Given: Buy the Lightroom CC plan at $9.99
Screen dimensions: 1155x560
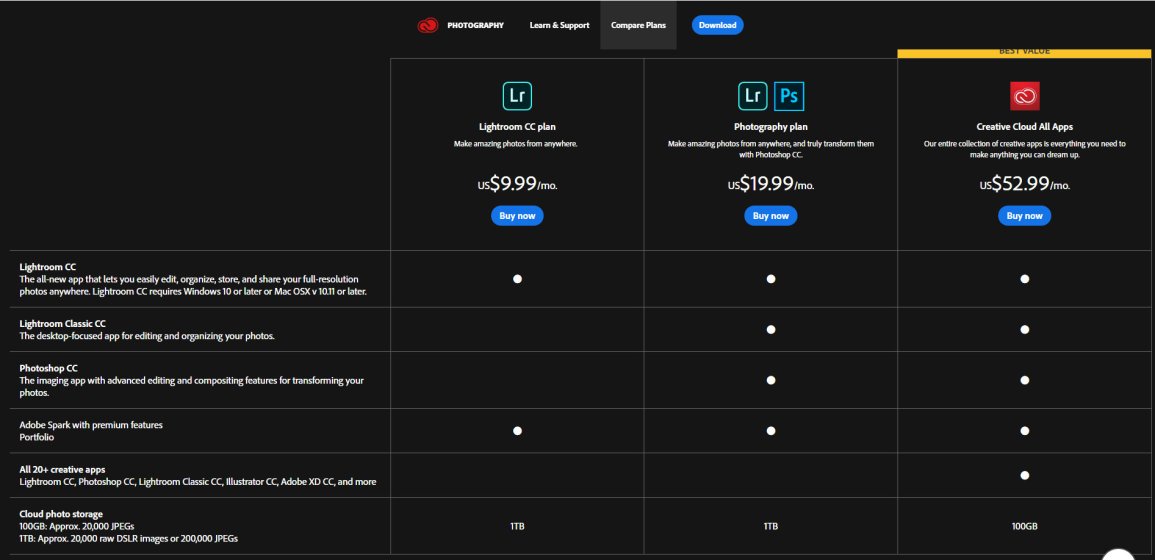Looking at the screenshot, I should click(517, 216).
